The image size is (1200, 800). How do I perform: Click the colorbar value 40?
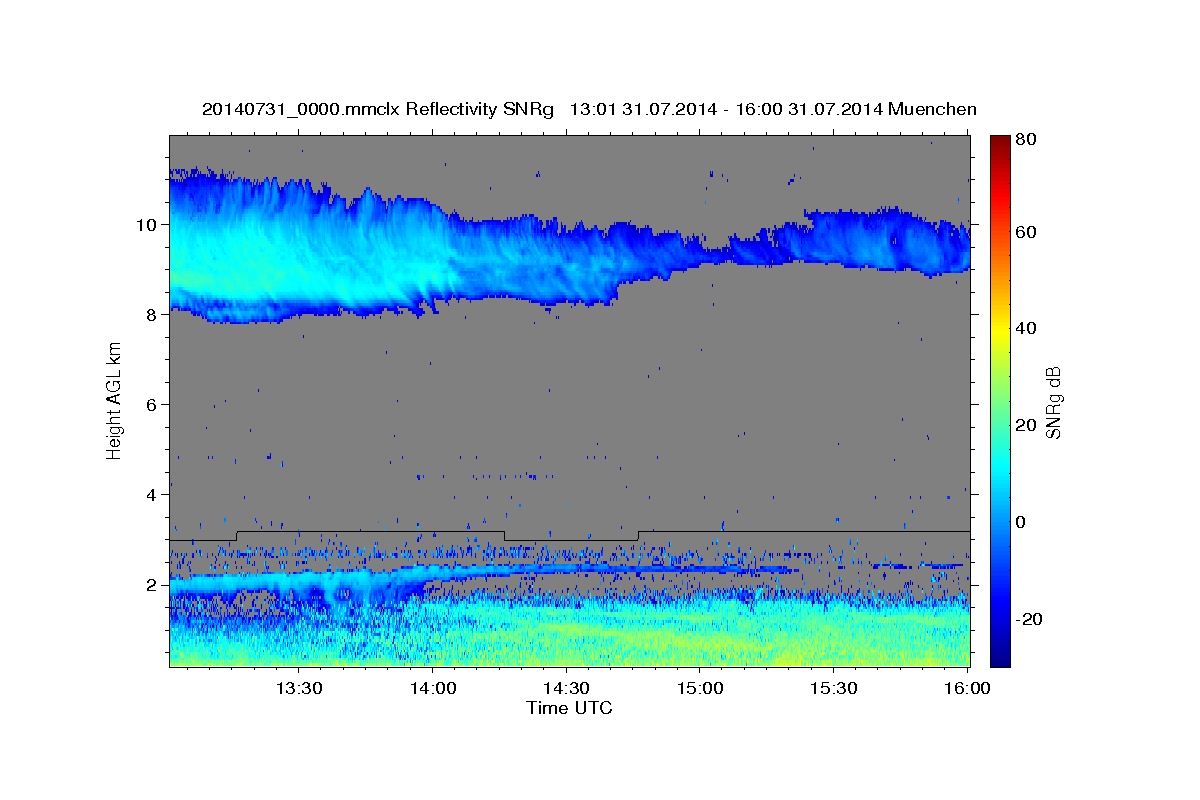point(1025,328)
